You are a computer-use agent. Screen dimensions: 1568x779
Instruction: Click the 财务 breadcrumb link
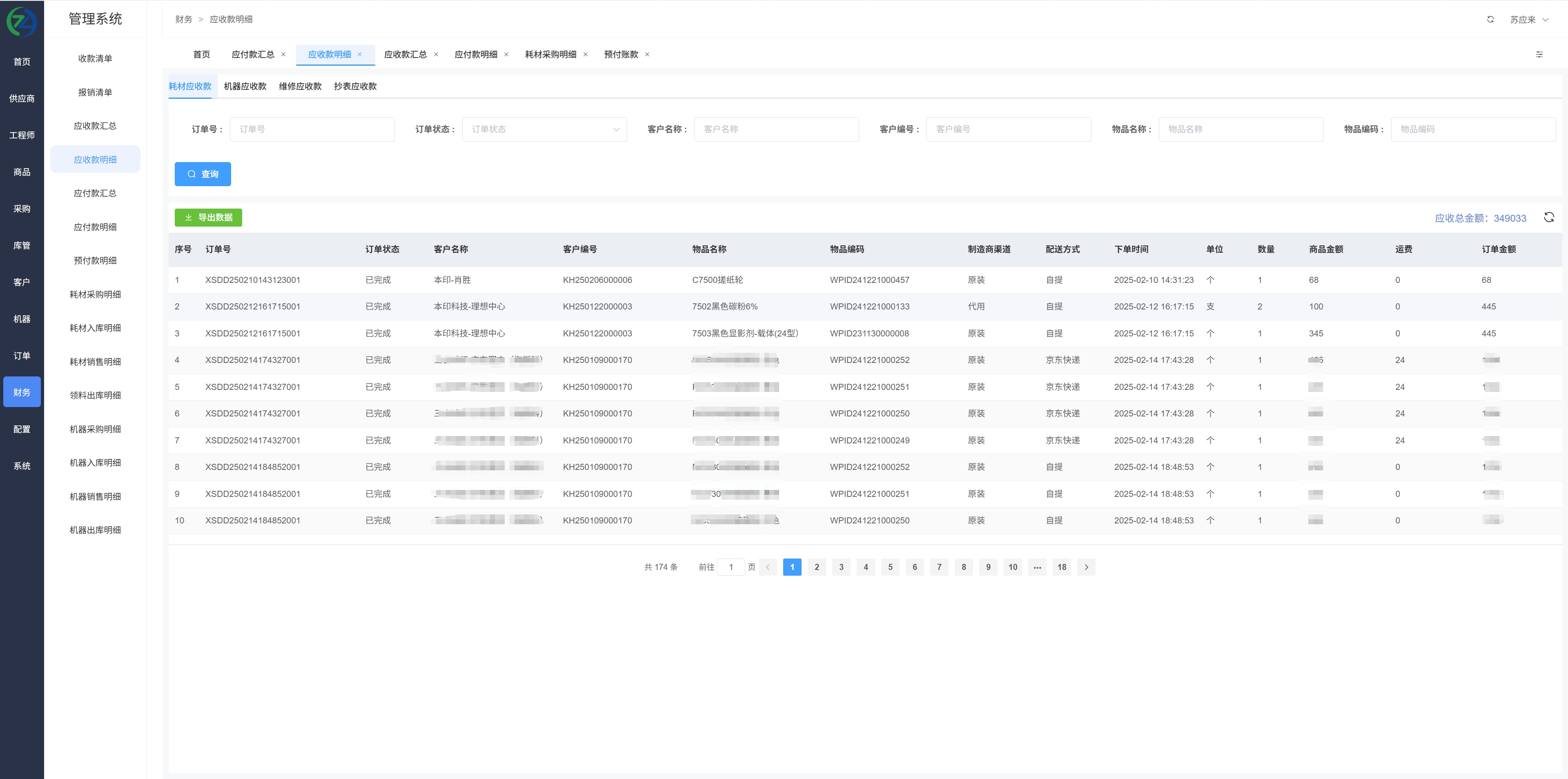click(184, 20)
